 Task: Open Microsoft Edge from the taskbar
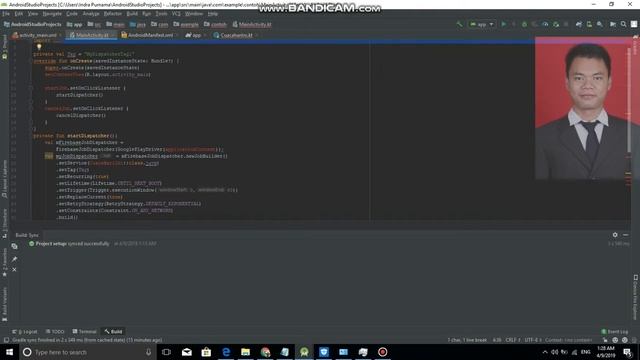[226, 352]
